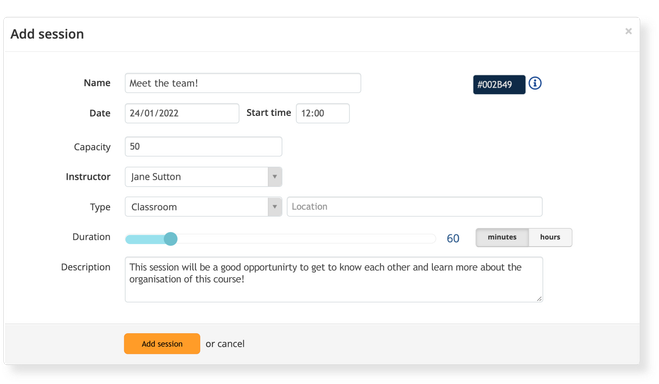Open the Instructor dropdown showing Jane Sutton
Image resolution: width=659 pixels, height=384 pixels.
coord(203,176)
